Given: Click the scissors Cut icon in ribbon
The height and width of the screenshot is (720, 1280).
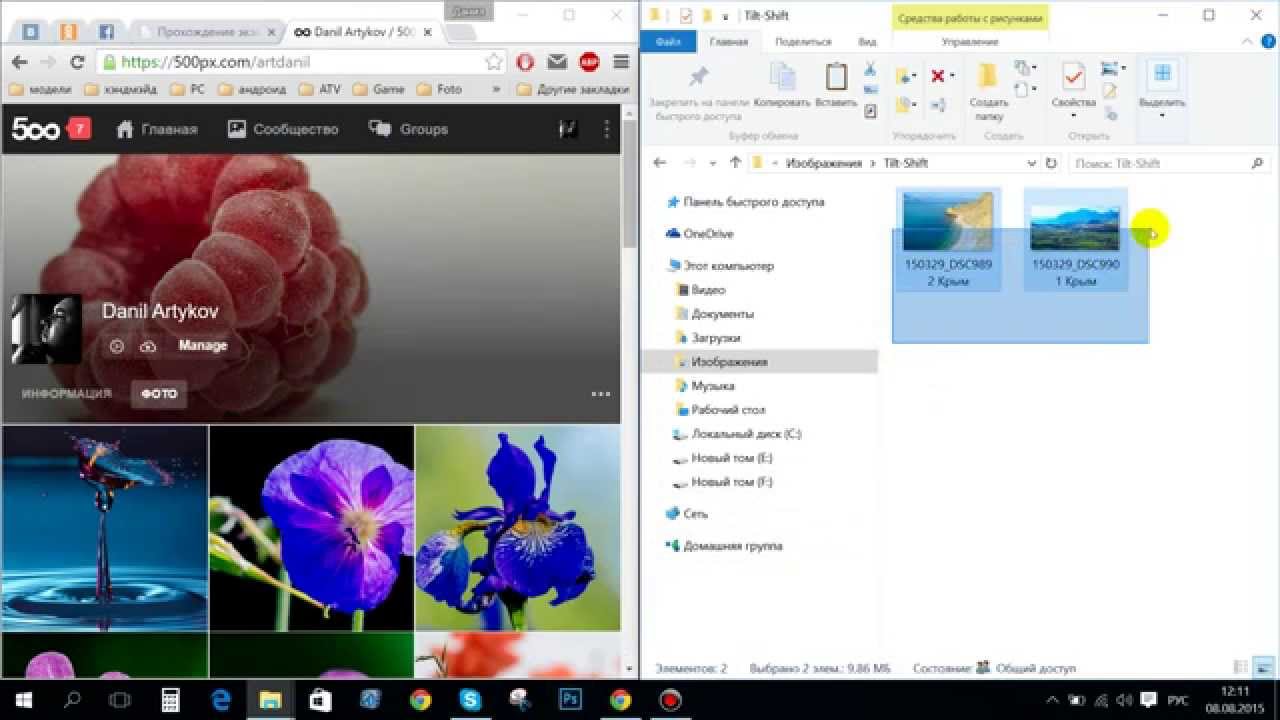Looking at the screenshot, I should point(870,68).
